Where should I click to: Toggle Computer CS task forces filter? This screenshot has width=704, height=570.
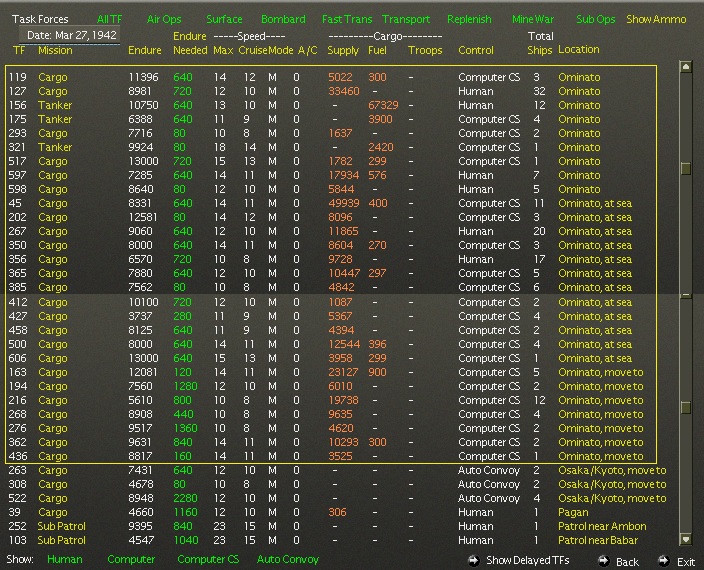coord(208,559)
